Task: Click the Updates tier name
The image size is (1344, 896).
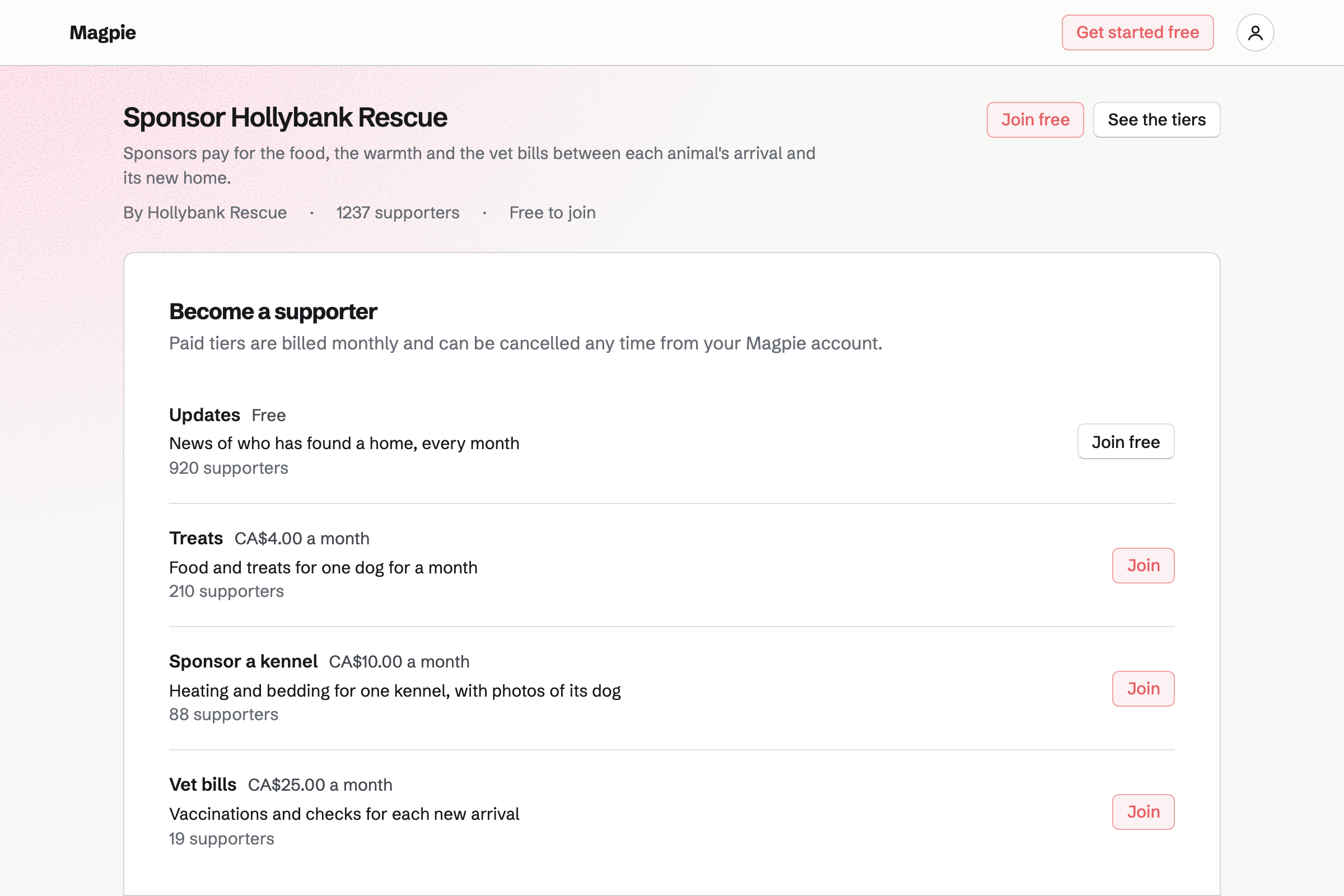Action: [204, 415]
